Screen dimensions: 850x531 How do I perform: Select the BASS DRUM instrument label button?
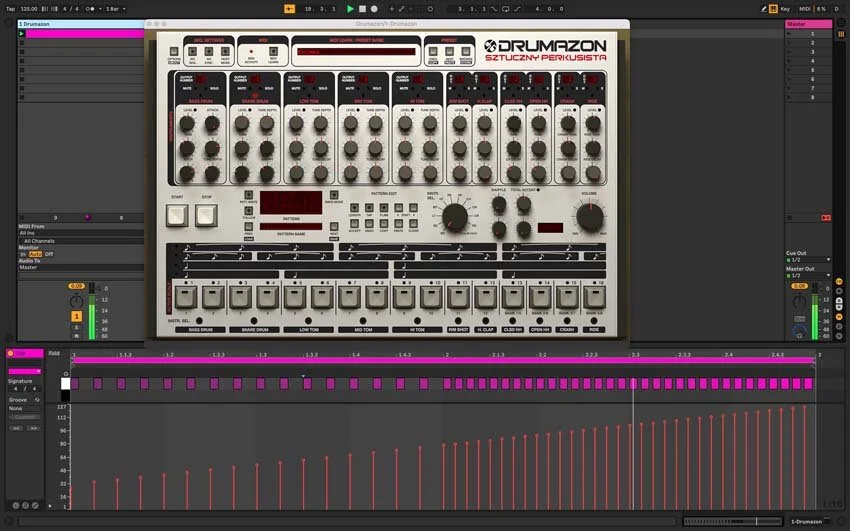tap(200, 329)
